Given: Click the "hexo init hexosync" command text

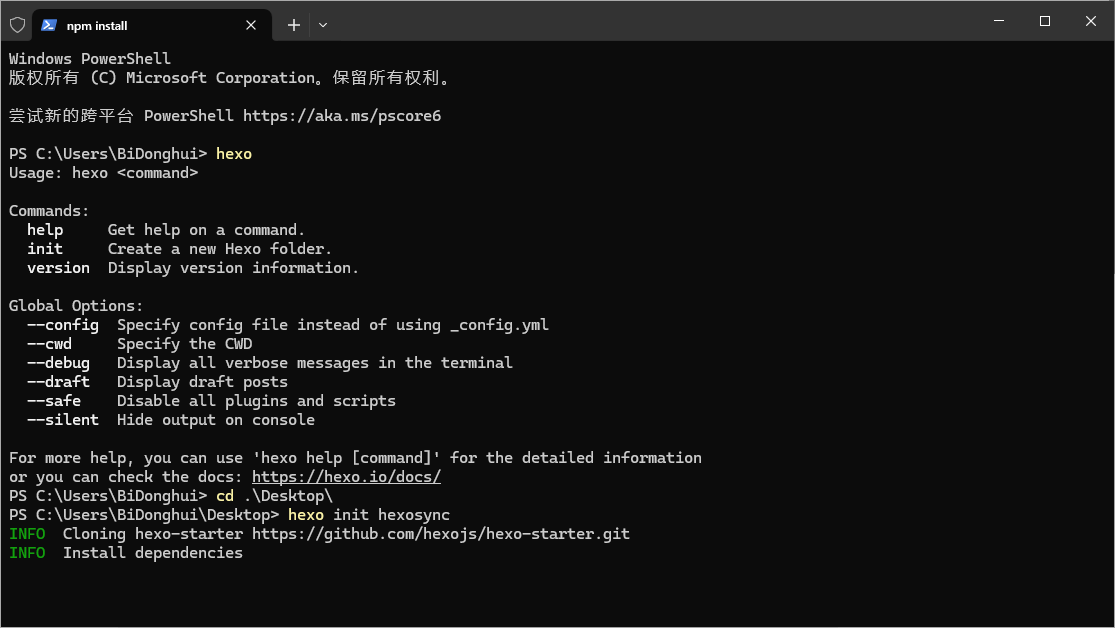Looking at the screenshot, I should click(368, 515).
